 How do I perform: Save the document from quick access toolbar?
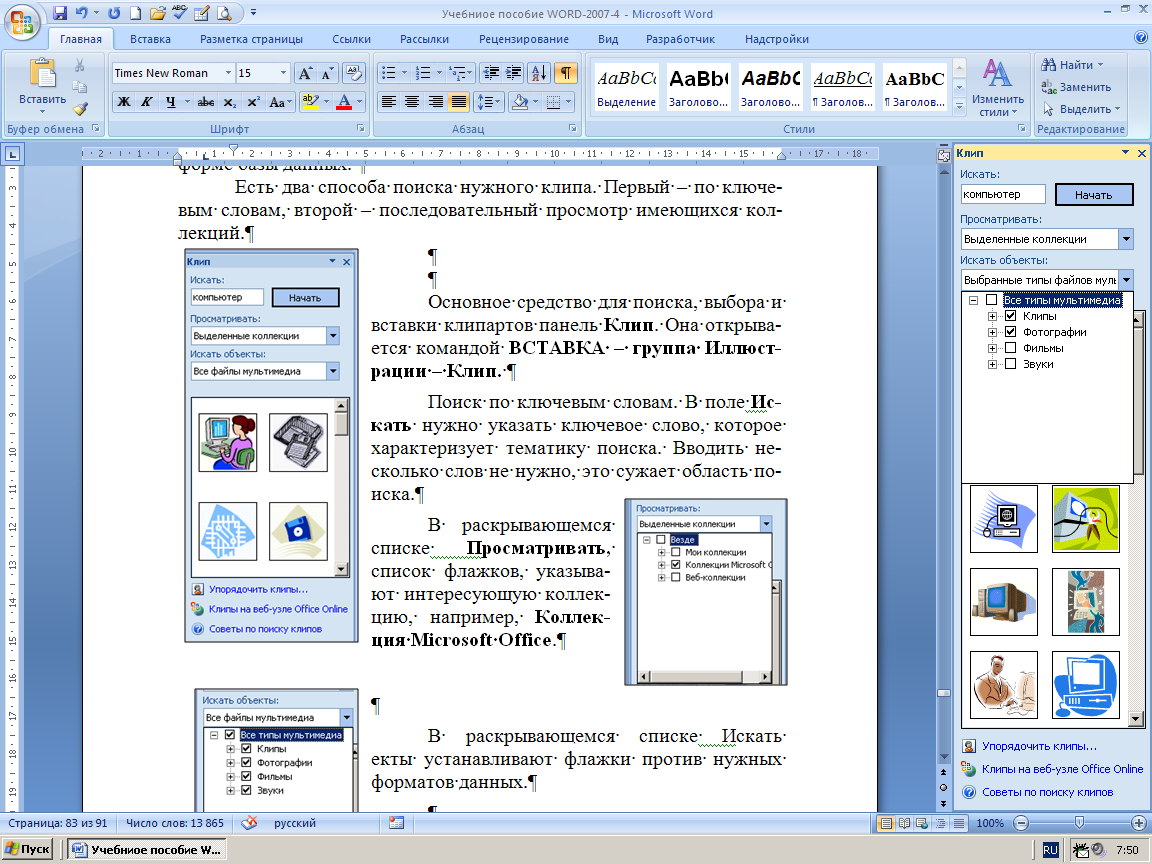[x=60, y=13]
